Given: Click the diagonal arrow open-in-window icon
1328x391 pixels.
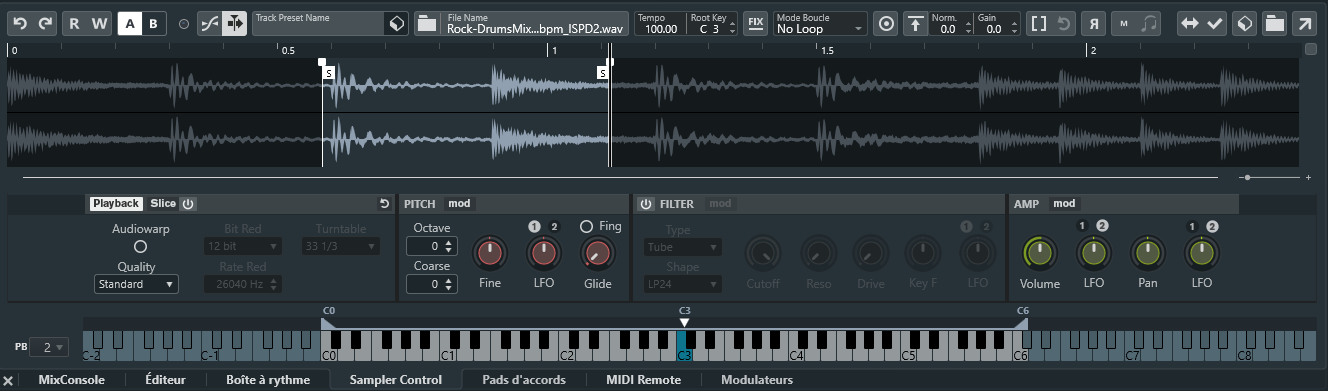Looking at the screenshot, I should 1305,23.
